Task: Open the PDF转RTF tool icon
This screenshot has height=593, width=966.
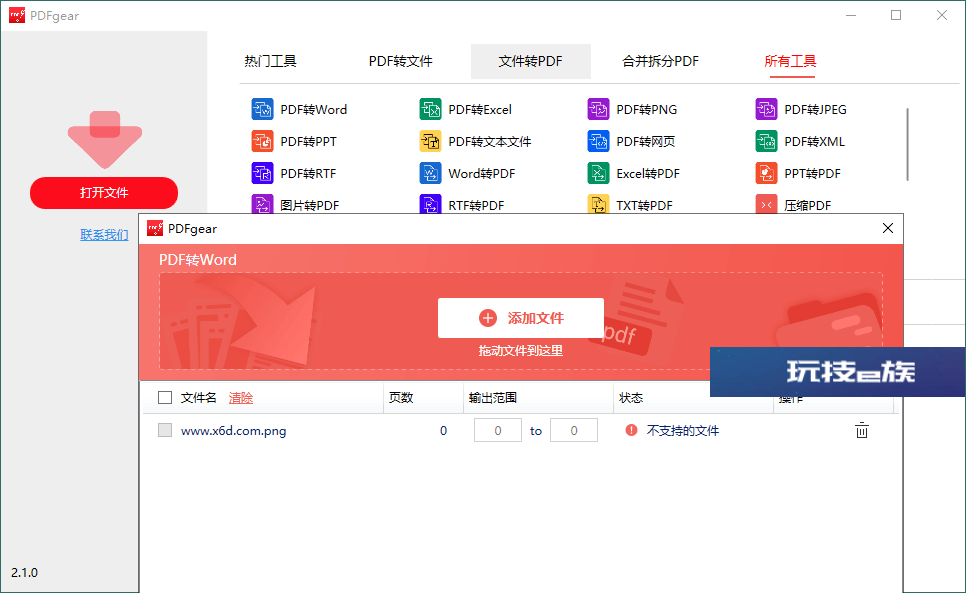Action: pyautogui.click(x=262, y=174)
